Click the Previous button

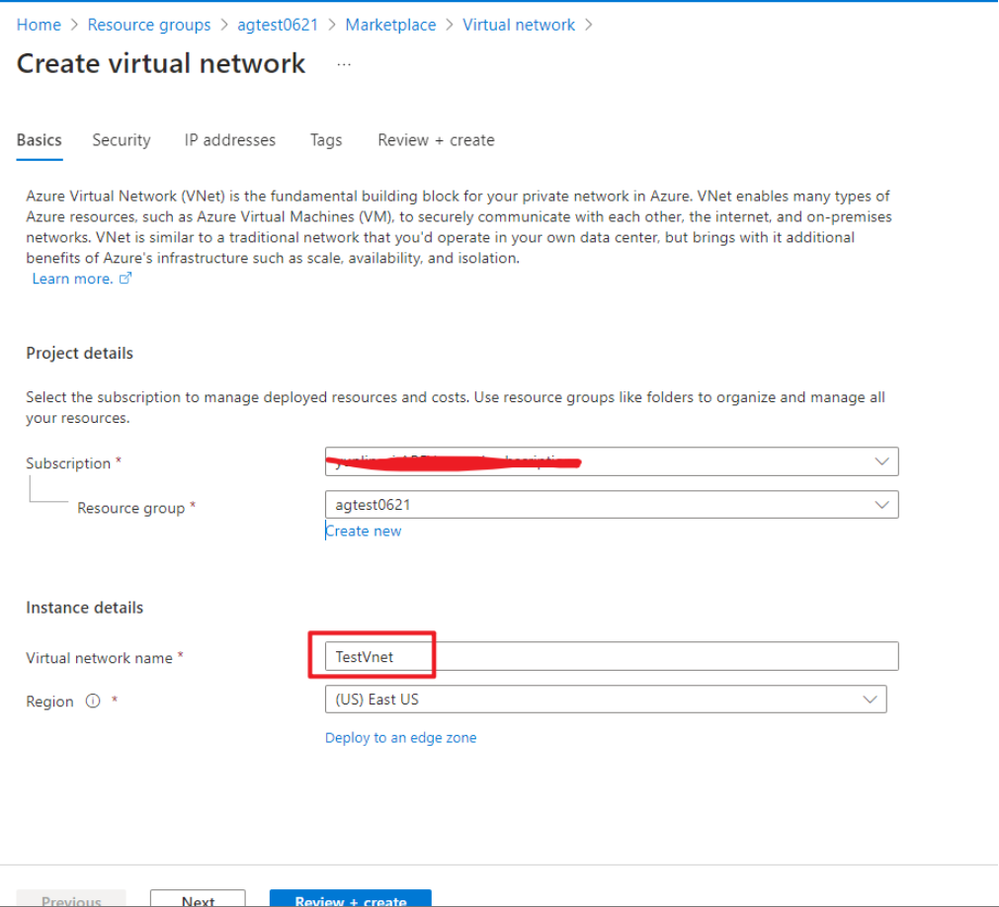click(71, 899)
